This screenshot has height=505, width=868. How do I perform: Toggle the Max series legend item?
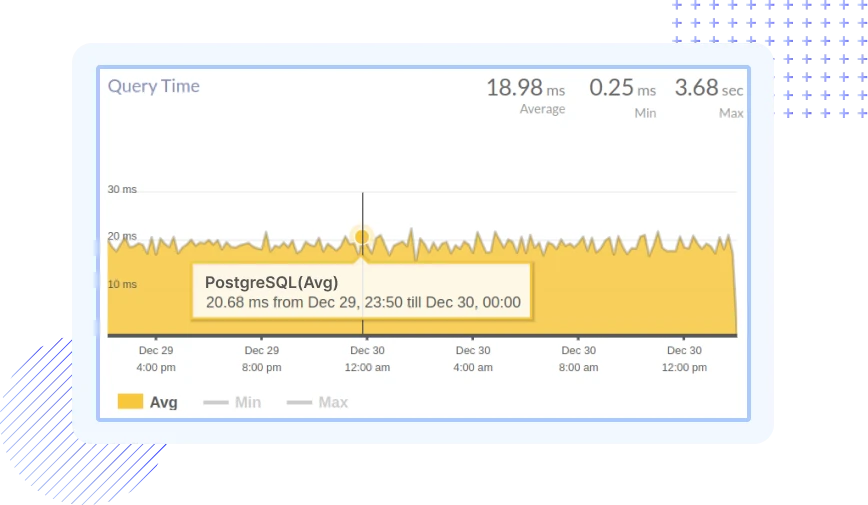coord(317,402)
